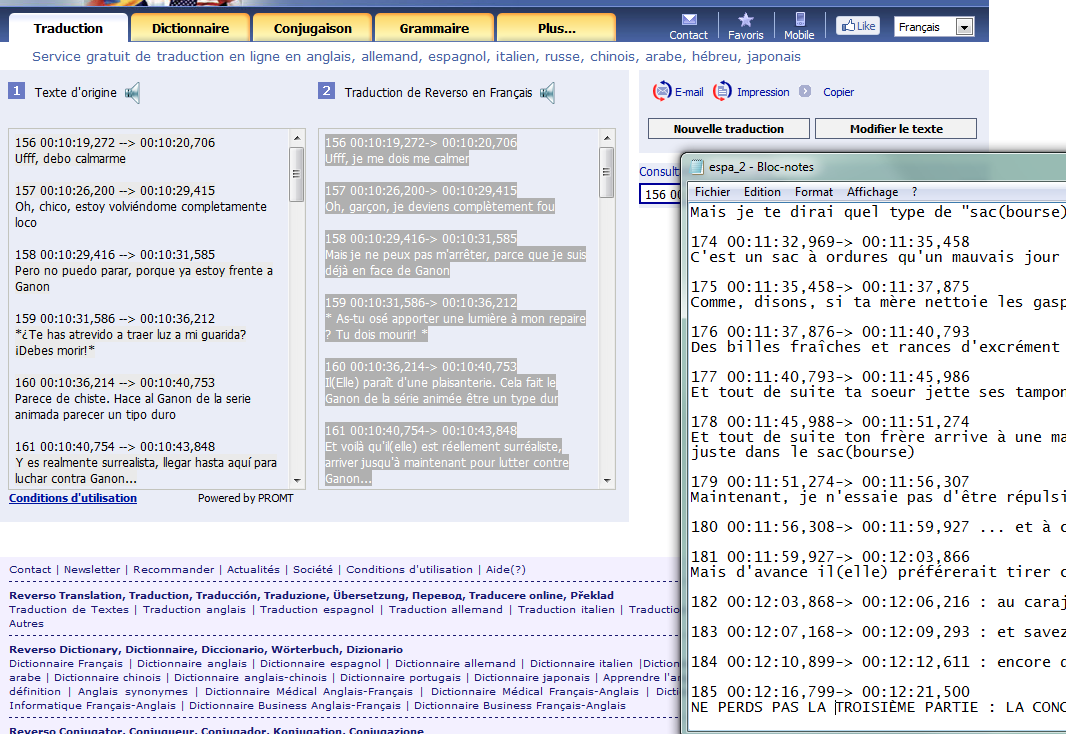The width and height of the screenshot is (1066, 734).
Task: Click the E-mail icon
Action: click(x=661, y=91)
